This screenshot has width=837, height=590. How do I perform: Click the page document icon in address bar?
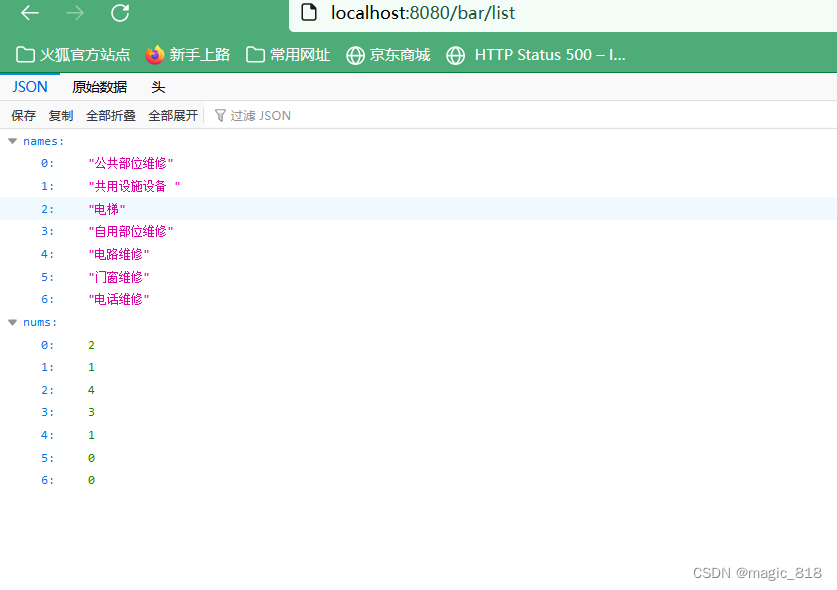click(x=309, y=12)
